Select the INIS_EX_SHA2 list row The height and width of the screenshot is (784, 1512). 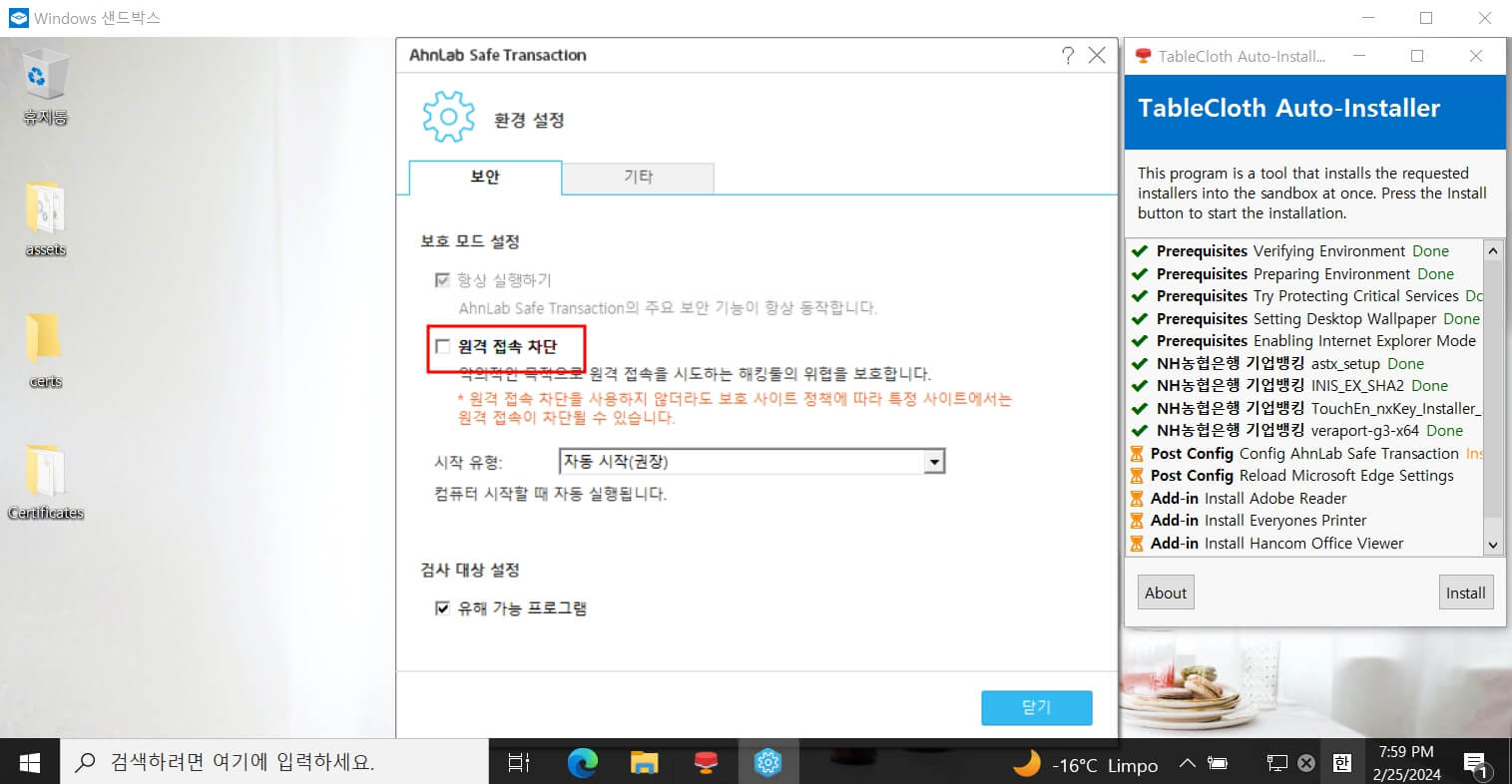click(1305, 386)
